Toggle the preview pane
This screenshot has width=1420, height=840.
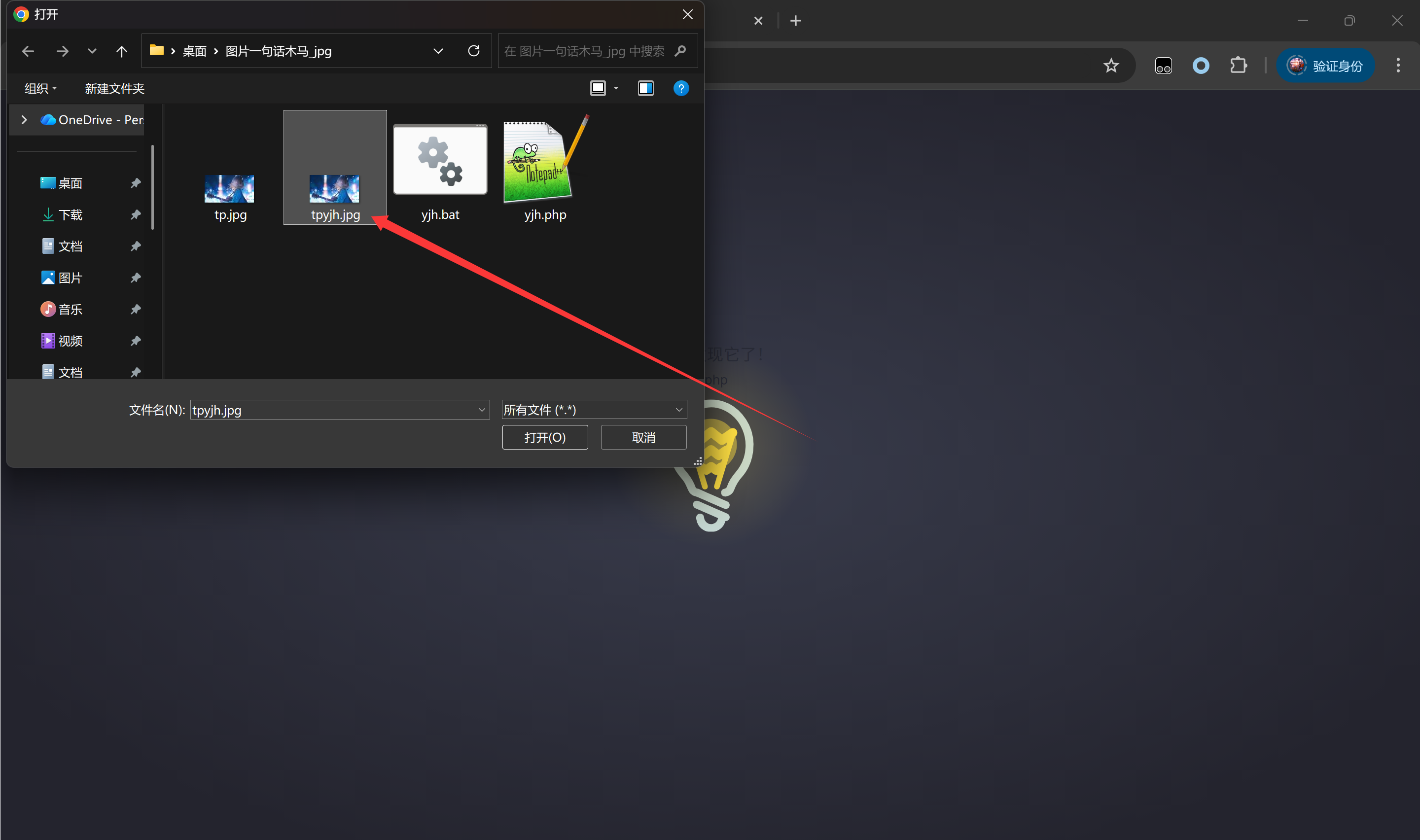(645, 88)
